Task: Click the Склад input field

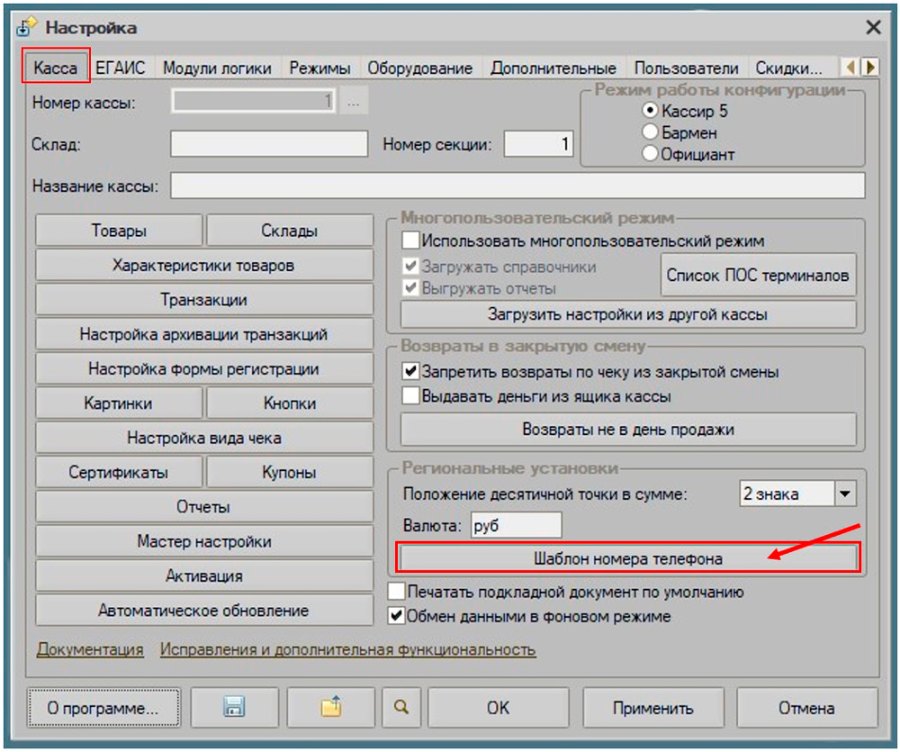Action: point(269,144)
